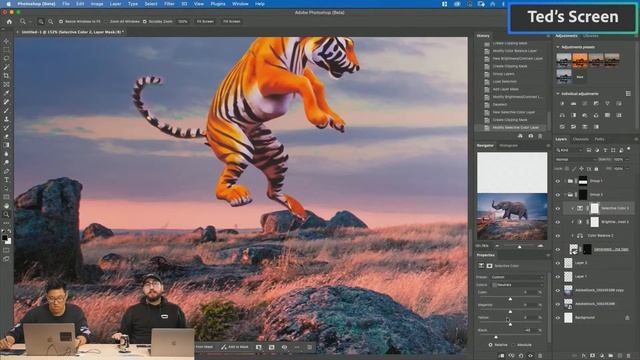Switch to the Histogram tab
Screen dimensions: 640x360
pos(509,145)
